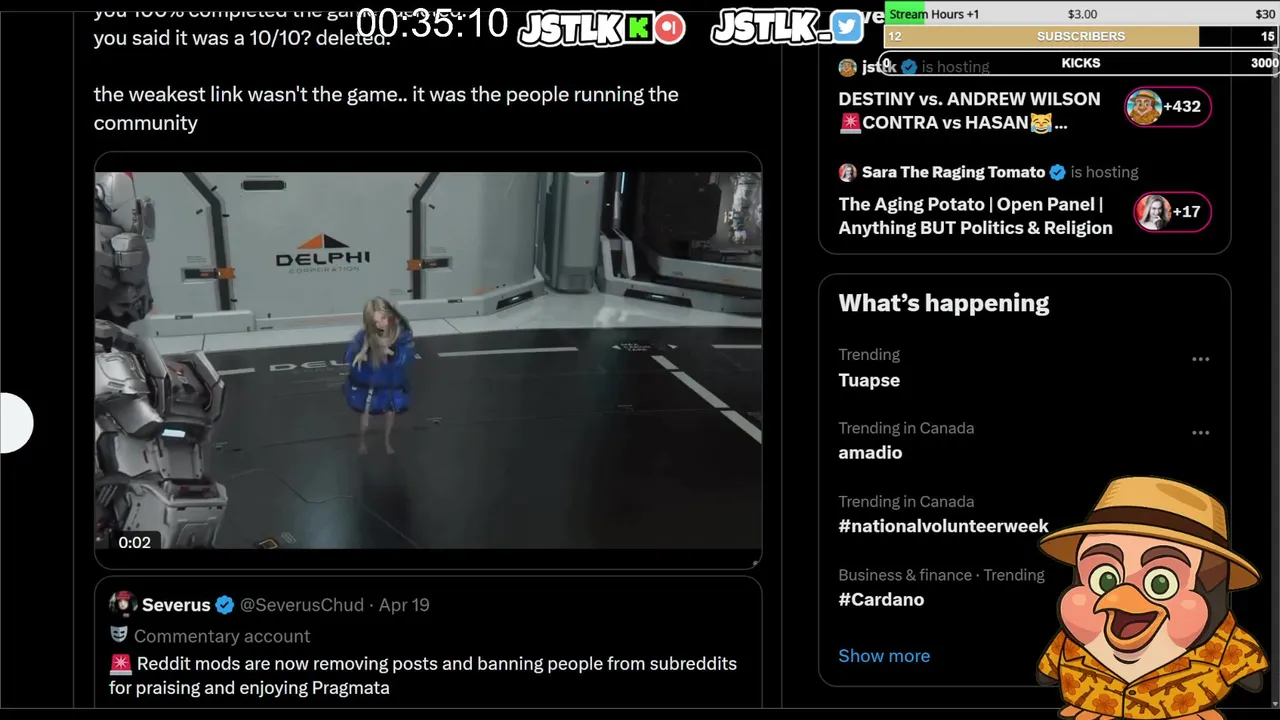Click the red siren emoji in DESTINY space title
This screenshot has width=1280, height=720.
pyautogui.click(x=849, y=123)
